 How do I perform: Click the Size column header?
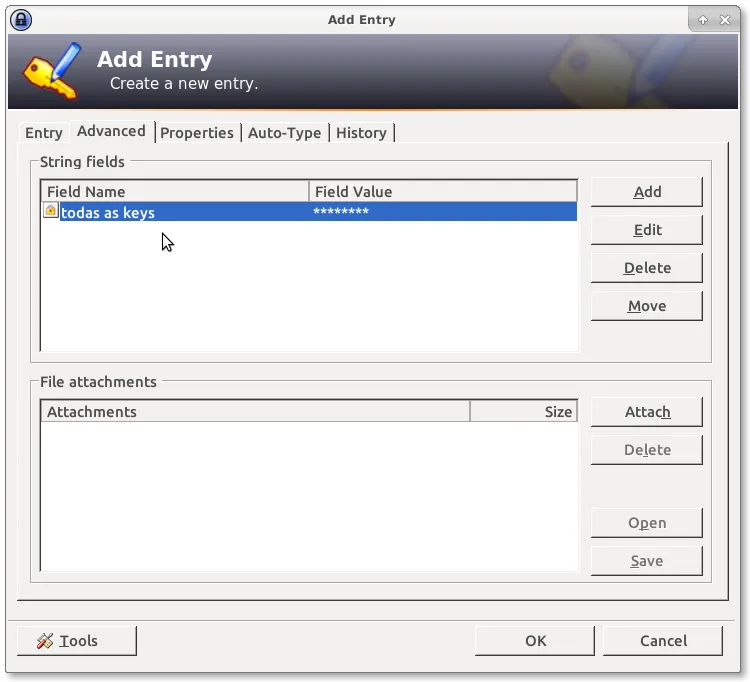coord(524,412)
